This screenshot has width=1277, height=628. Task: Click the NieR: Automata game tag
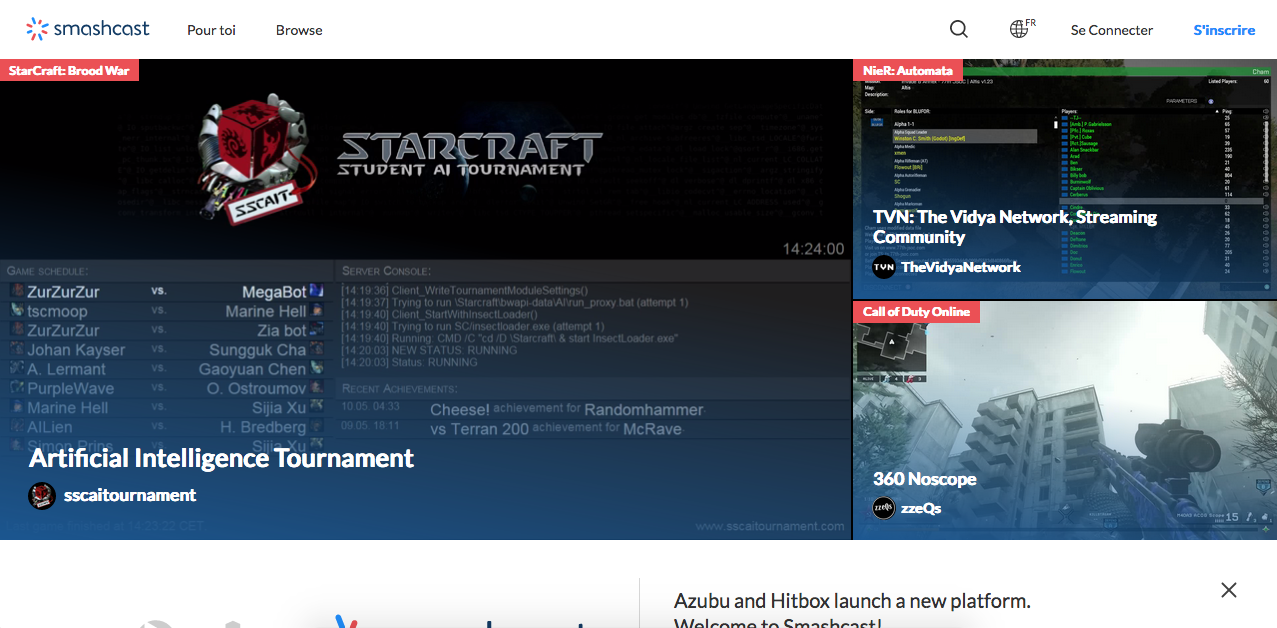[x=908, y=70]
